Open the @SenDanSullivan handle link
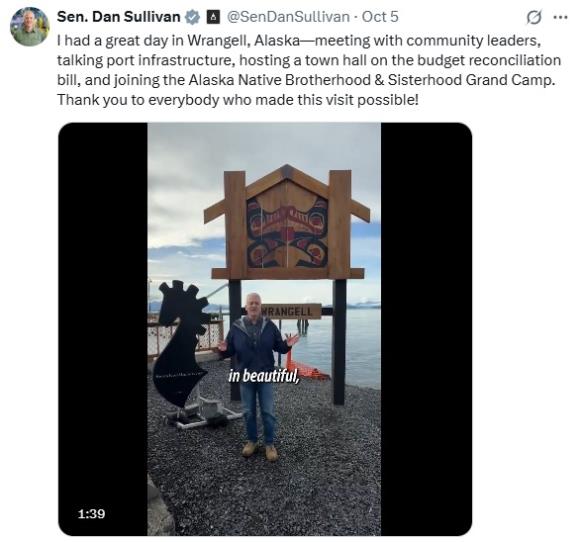The width and height of the screenshot is (580, 542). click(288, 17)
